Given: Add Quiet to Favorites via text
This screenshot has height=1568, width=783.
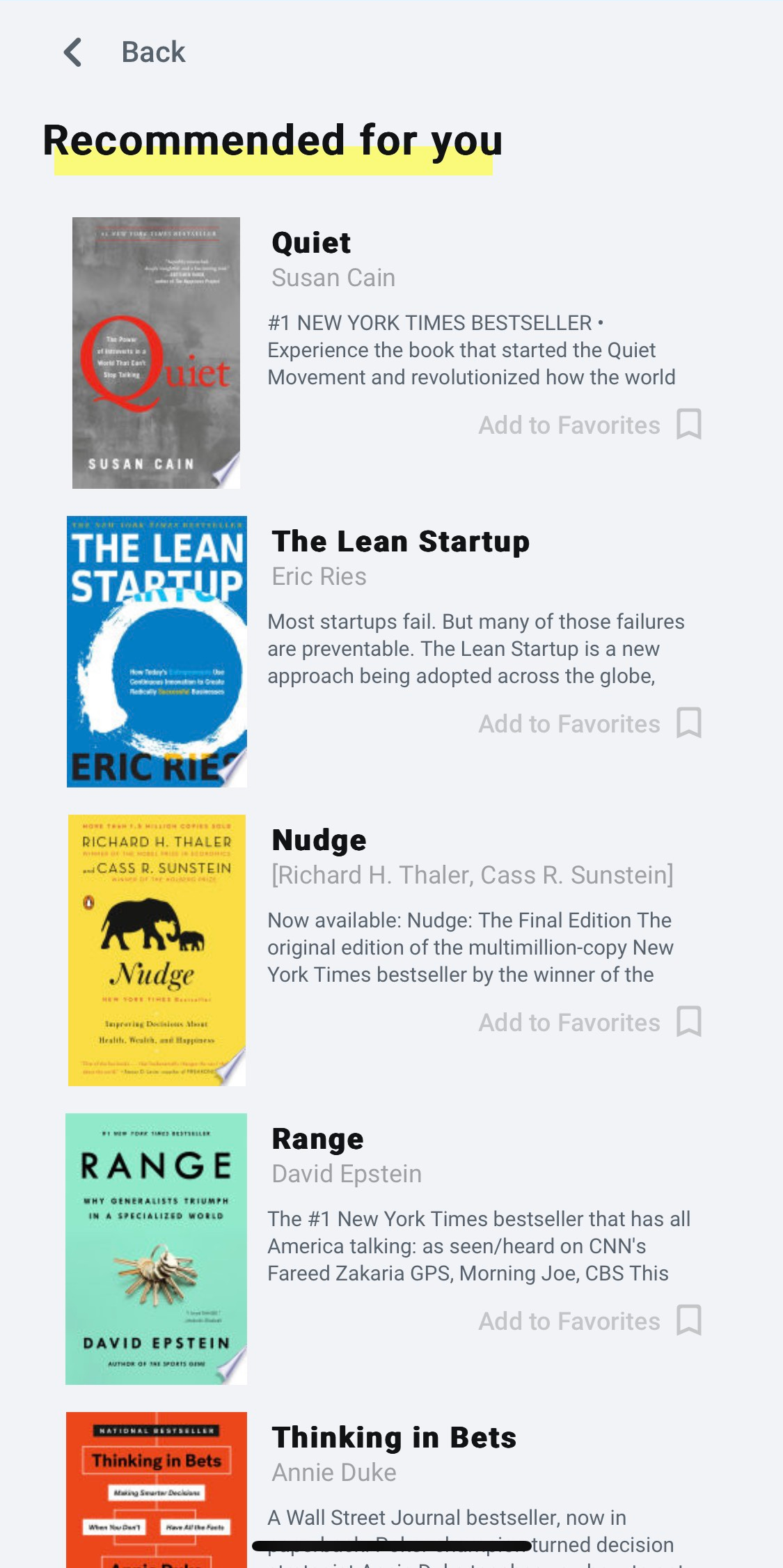Looking at the screenshot, I should point(569,425).
